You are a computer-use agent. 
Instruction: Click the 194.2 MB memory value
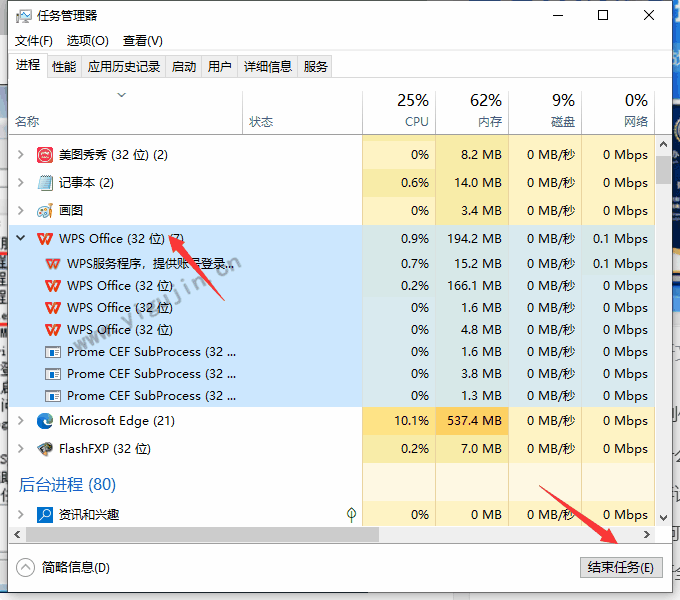[474, 239]
